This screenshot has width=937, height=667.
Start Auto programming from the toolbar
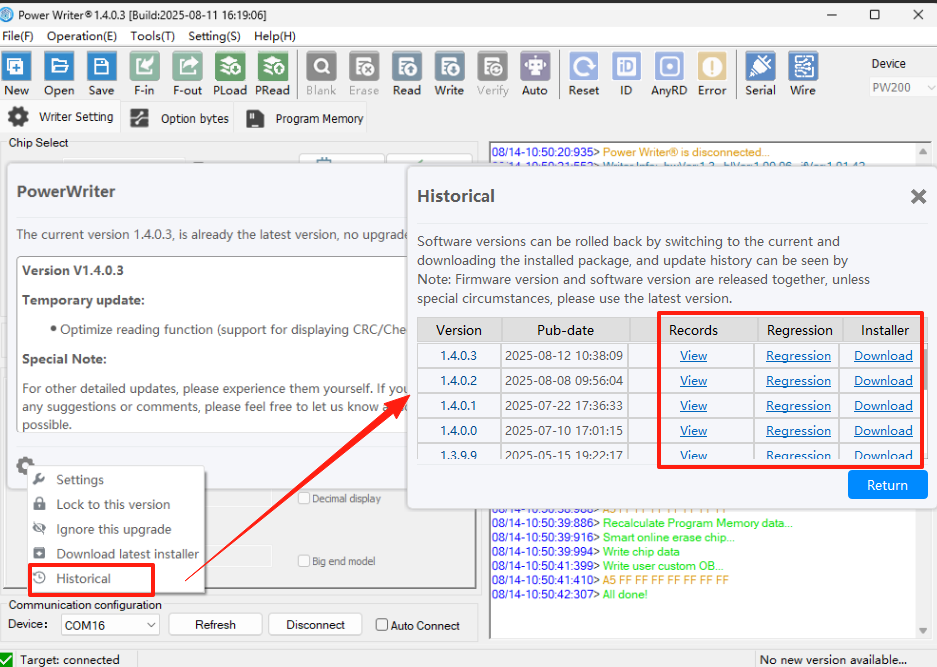click(535, 74)
